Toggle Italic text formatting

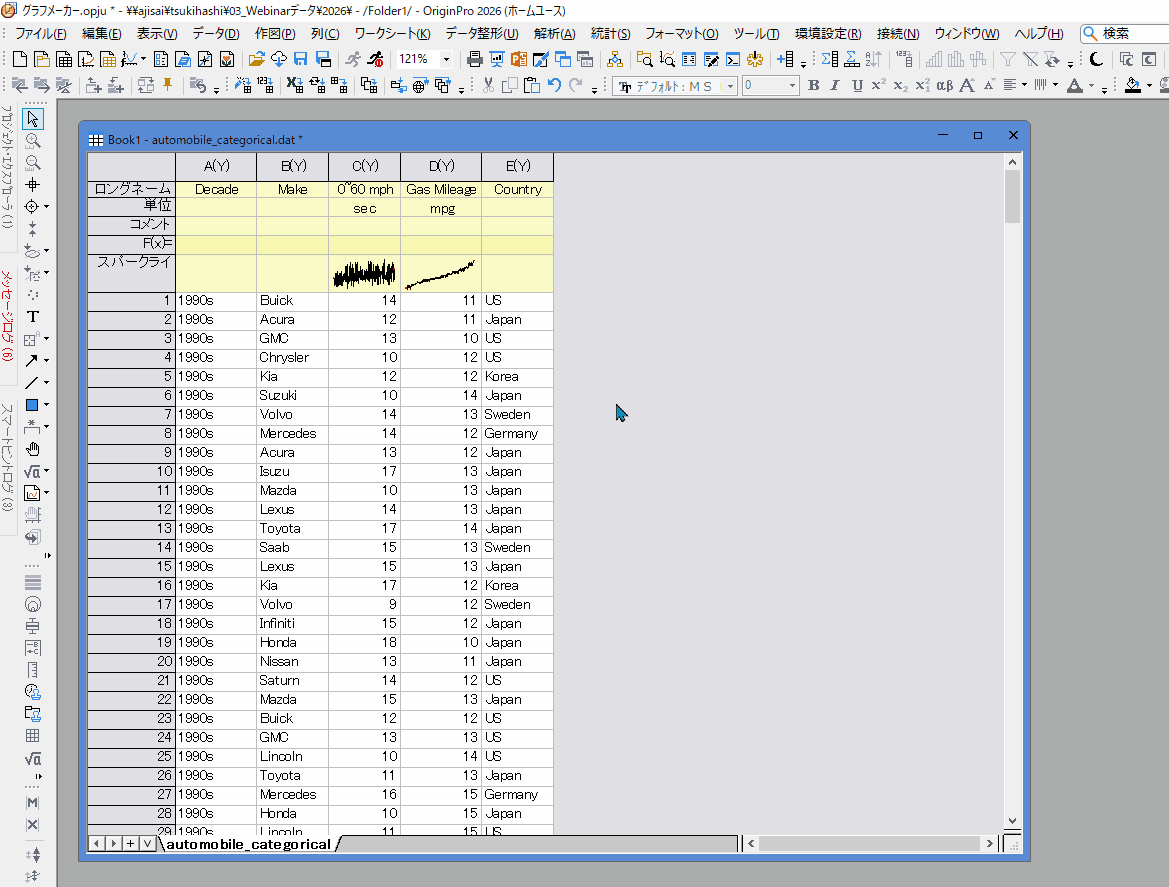tap(835, 86)
